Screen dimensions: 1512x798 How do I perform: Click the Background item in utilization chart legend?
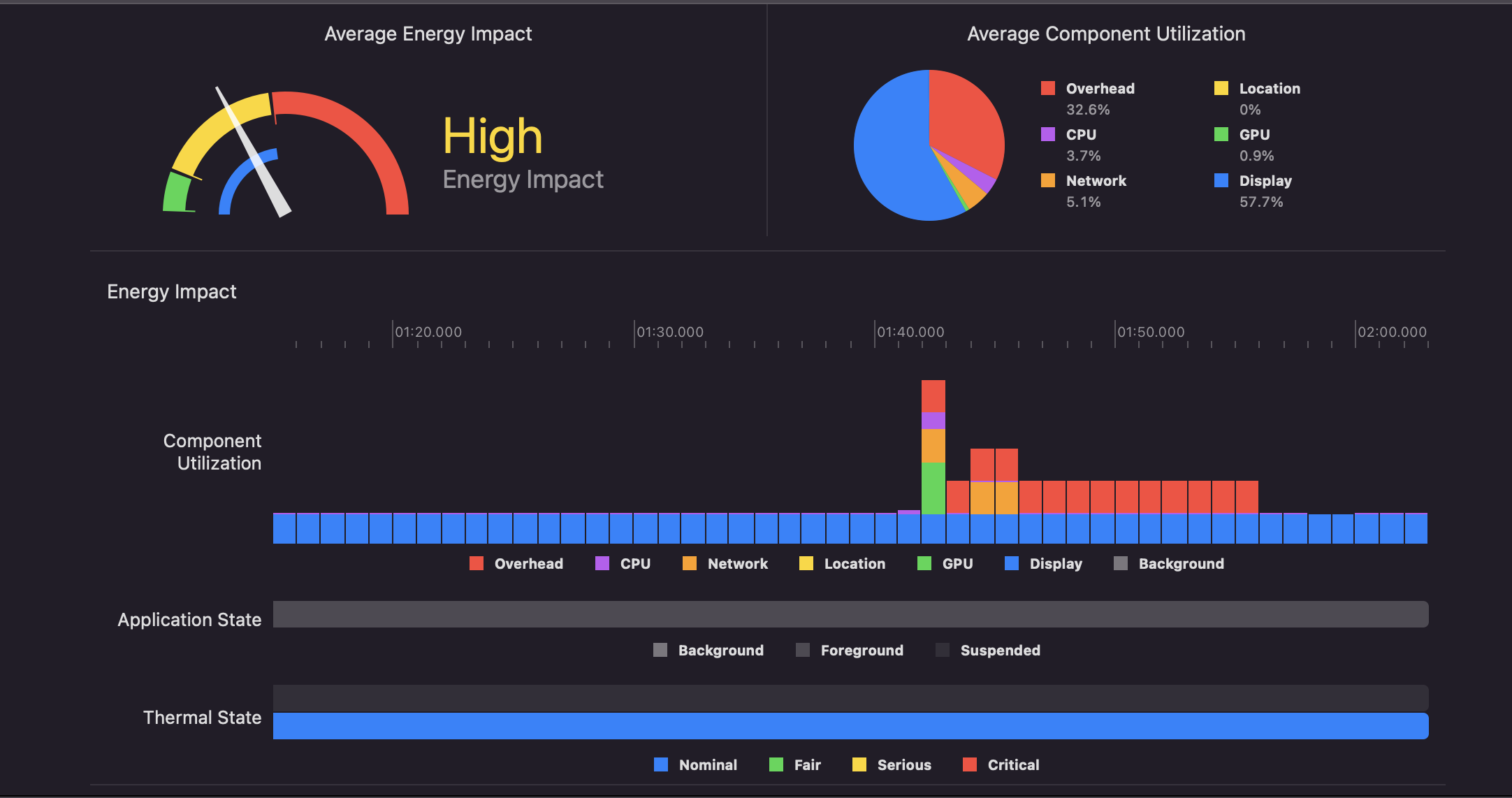click(1180, 564)
